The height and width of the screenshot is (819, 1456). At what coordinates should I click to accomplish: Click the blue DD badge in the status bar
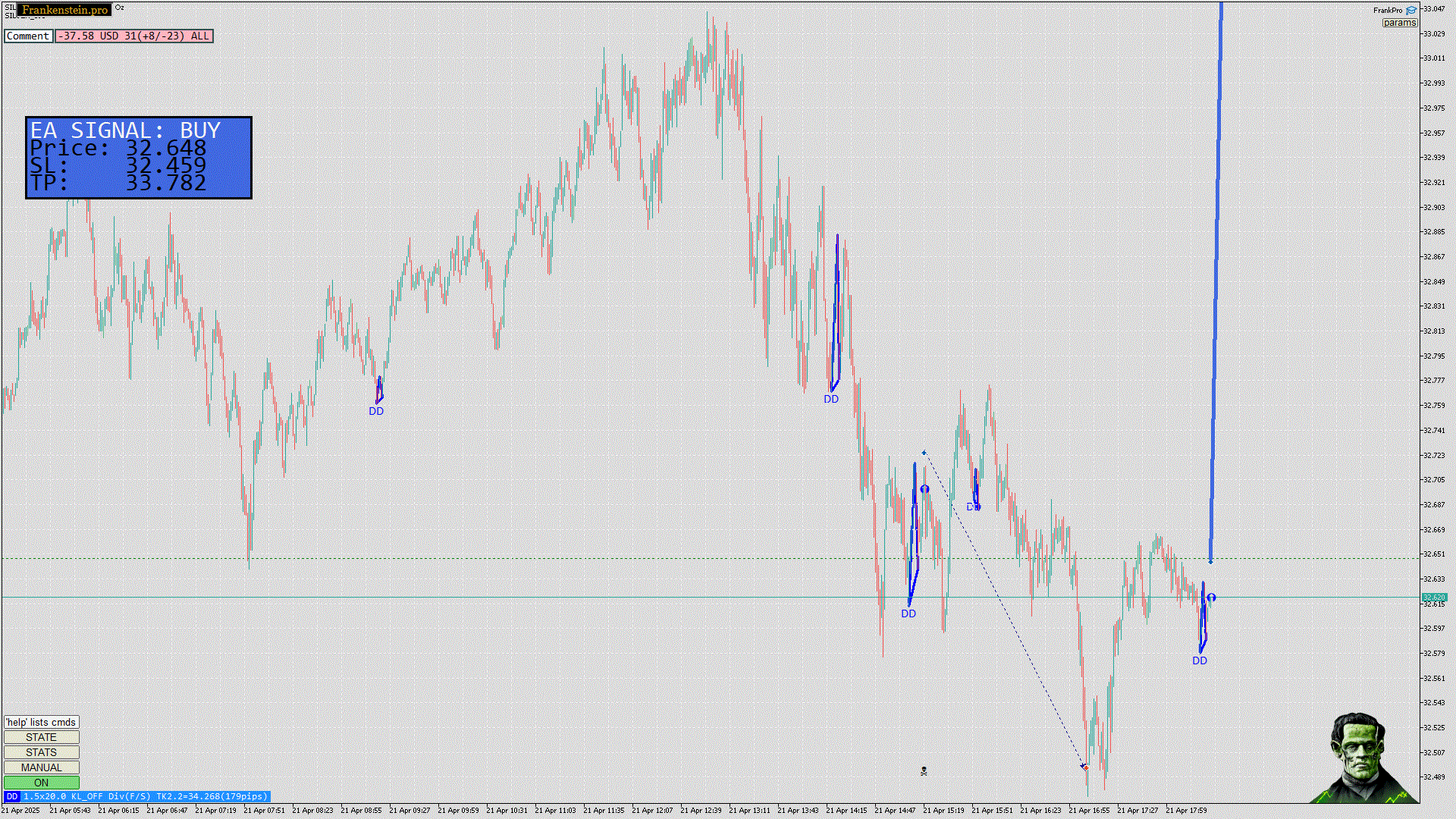(11, 797)
